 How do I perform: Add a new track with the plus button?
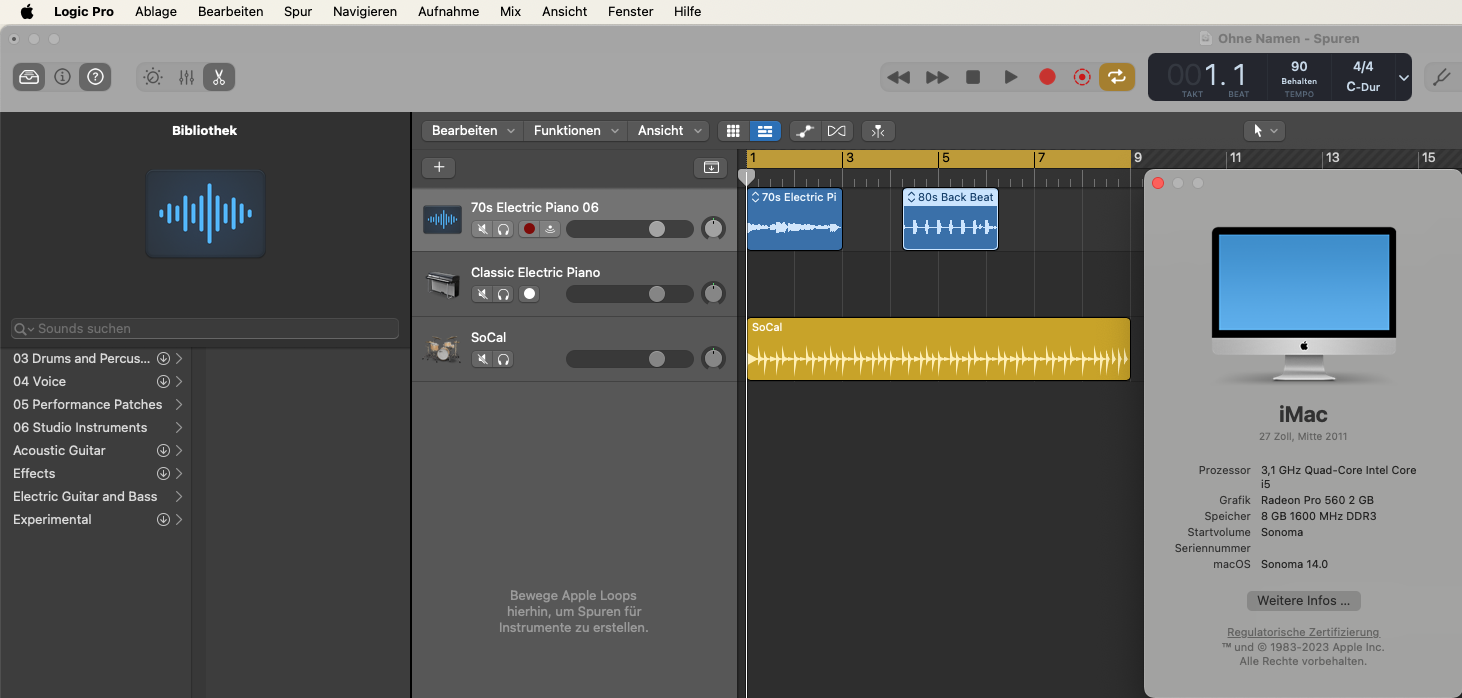point(438,167)
